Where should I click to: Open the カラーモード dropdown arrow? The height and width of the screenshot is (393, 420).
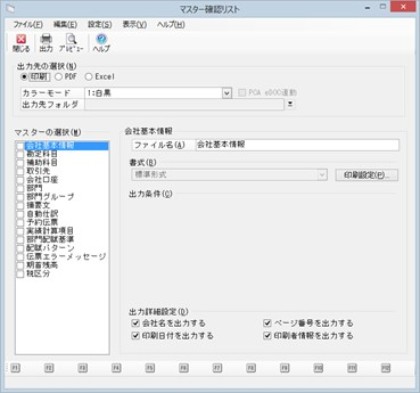click(227, 93)
